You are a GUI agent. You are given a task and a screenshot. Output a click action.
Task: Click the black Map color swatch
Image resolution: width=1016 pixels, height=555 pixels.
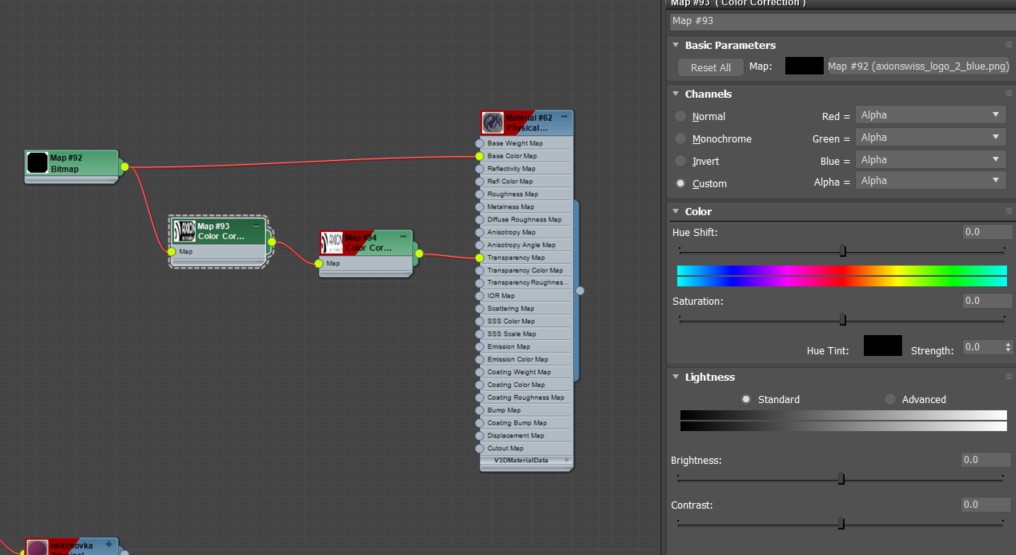(804, 66)
